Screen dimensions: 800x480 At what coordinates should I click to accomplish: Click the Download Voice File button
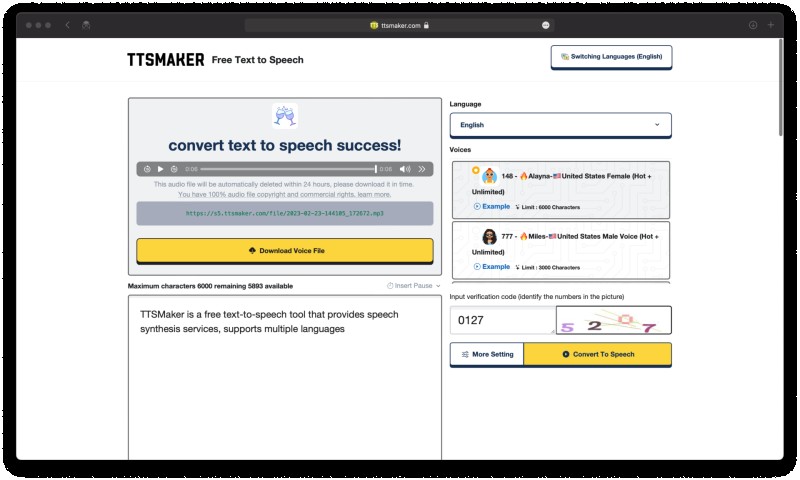pos(285,250)
